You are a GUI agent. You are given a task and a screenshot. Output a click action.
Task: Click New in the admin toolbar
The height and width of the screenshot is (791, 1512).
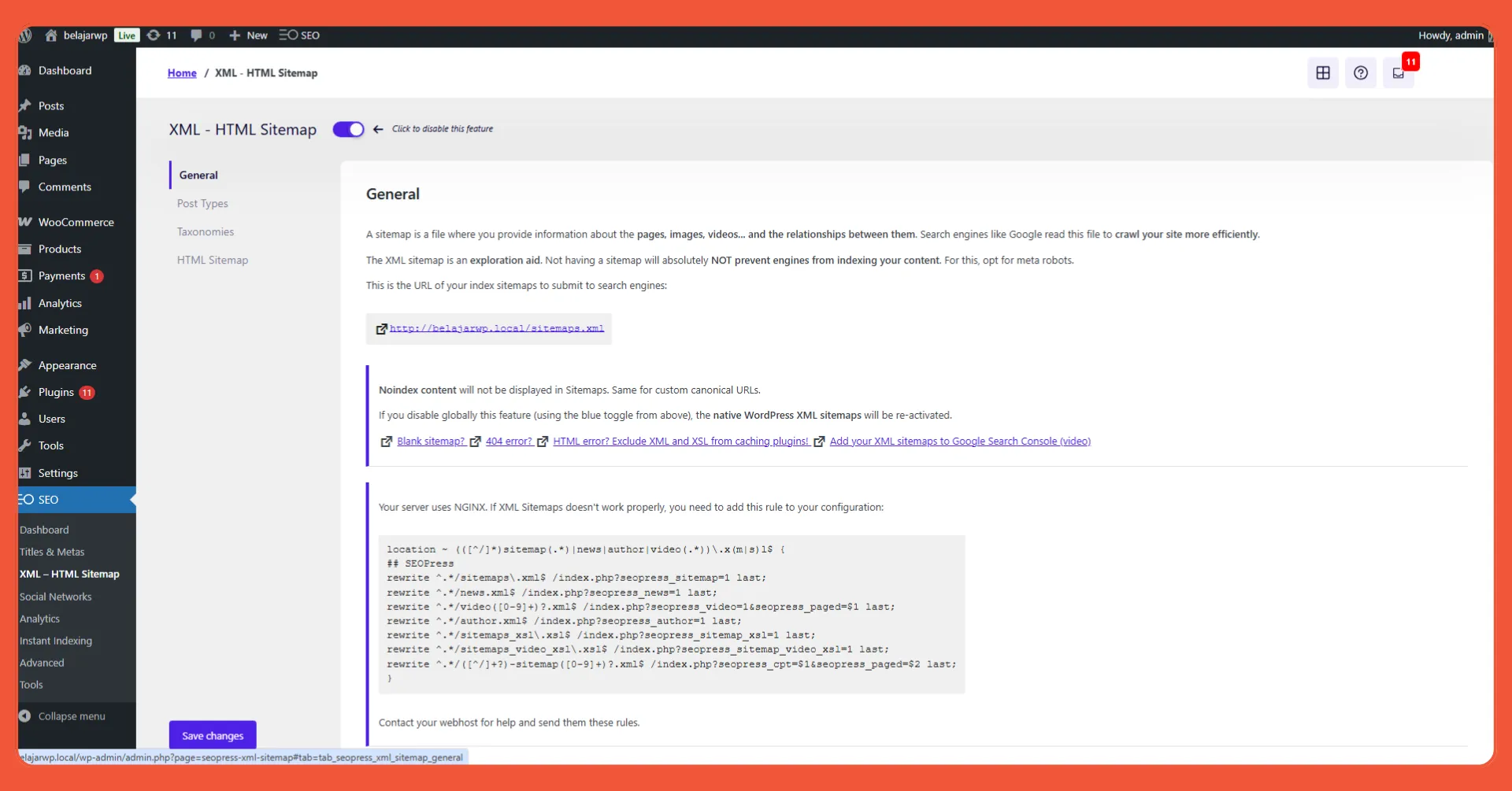248,35
